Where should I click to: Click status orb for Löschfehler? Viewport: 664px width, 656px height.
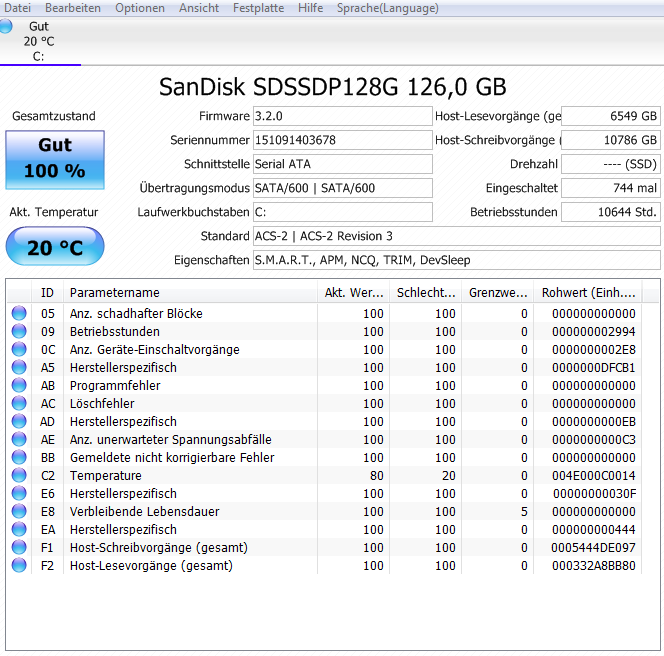coord(19,403)
